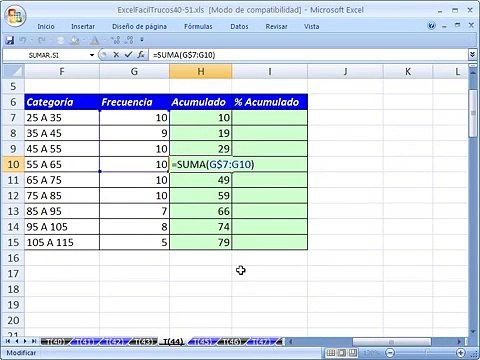Go to first sheet with tab navigation arrow
Viewport: 480px width, 360px height.
[x=8, y=341]
